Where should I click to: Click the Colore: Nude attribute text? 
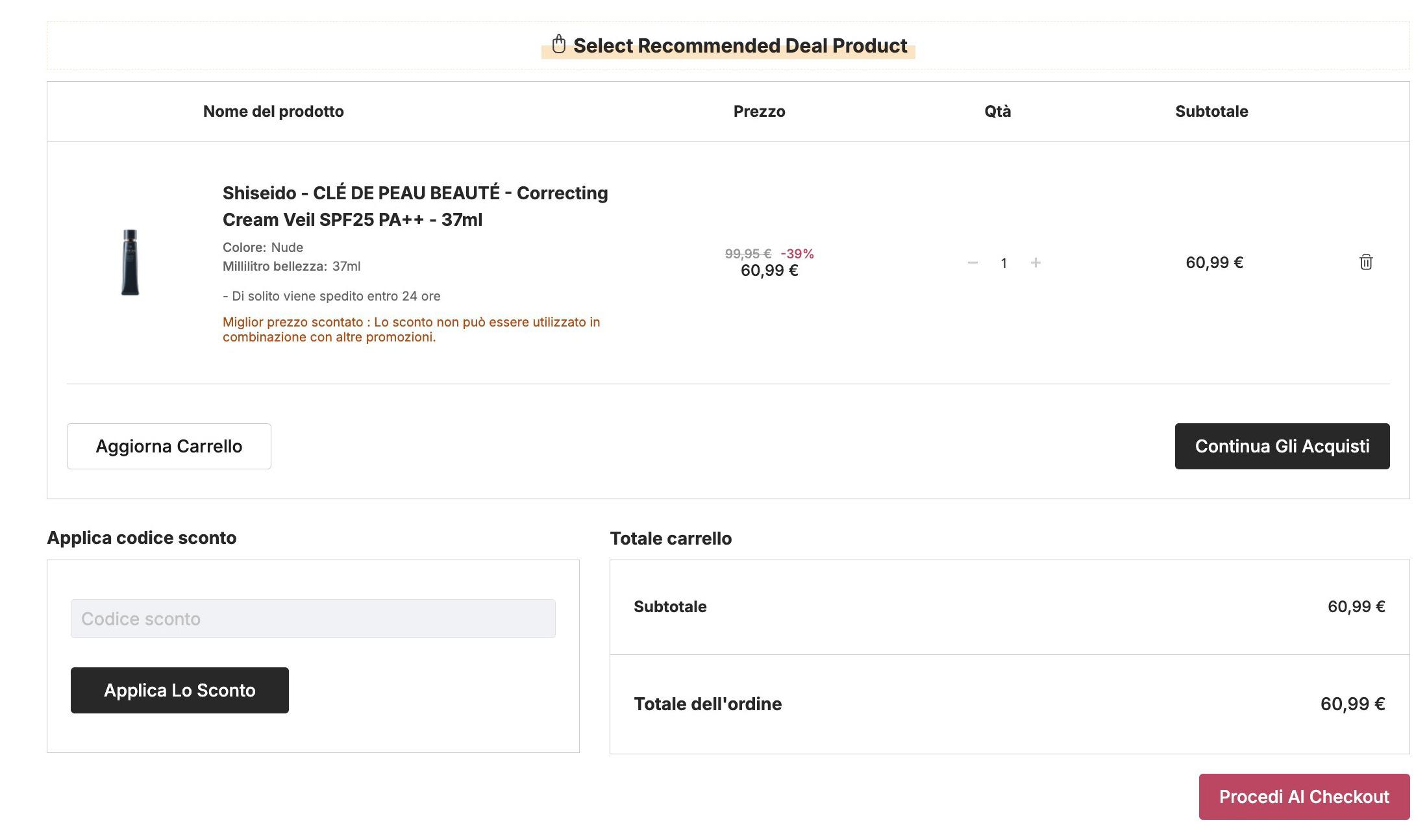(263, 247)
